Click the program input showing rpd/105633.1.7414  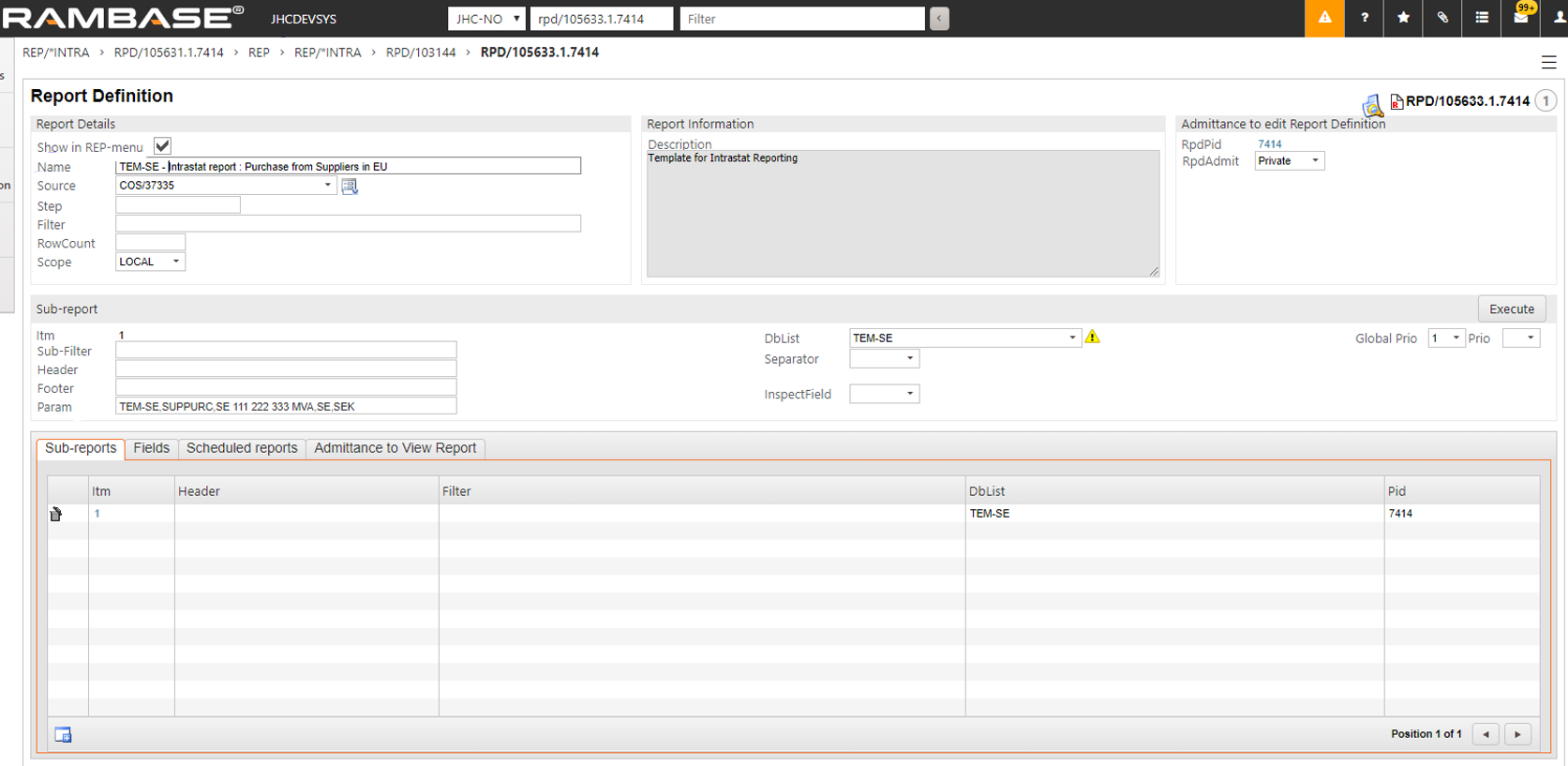coord(602,19)
